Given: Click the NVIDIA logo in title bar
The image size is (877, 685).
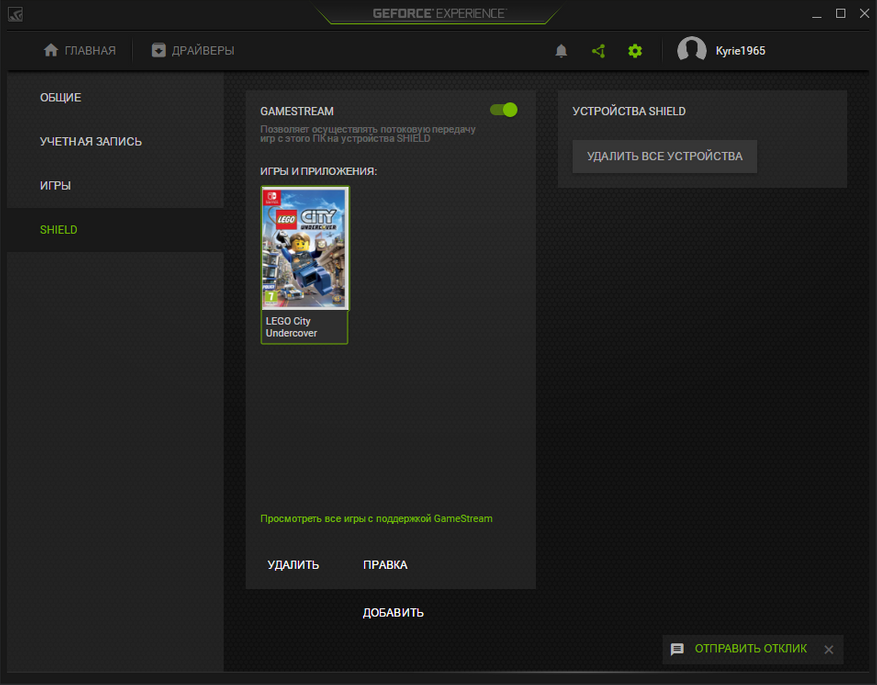Looking at the screenshot, I should 16,15.
